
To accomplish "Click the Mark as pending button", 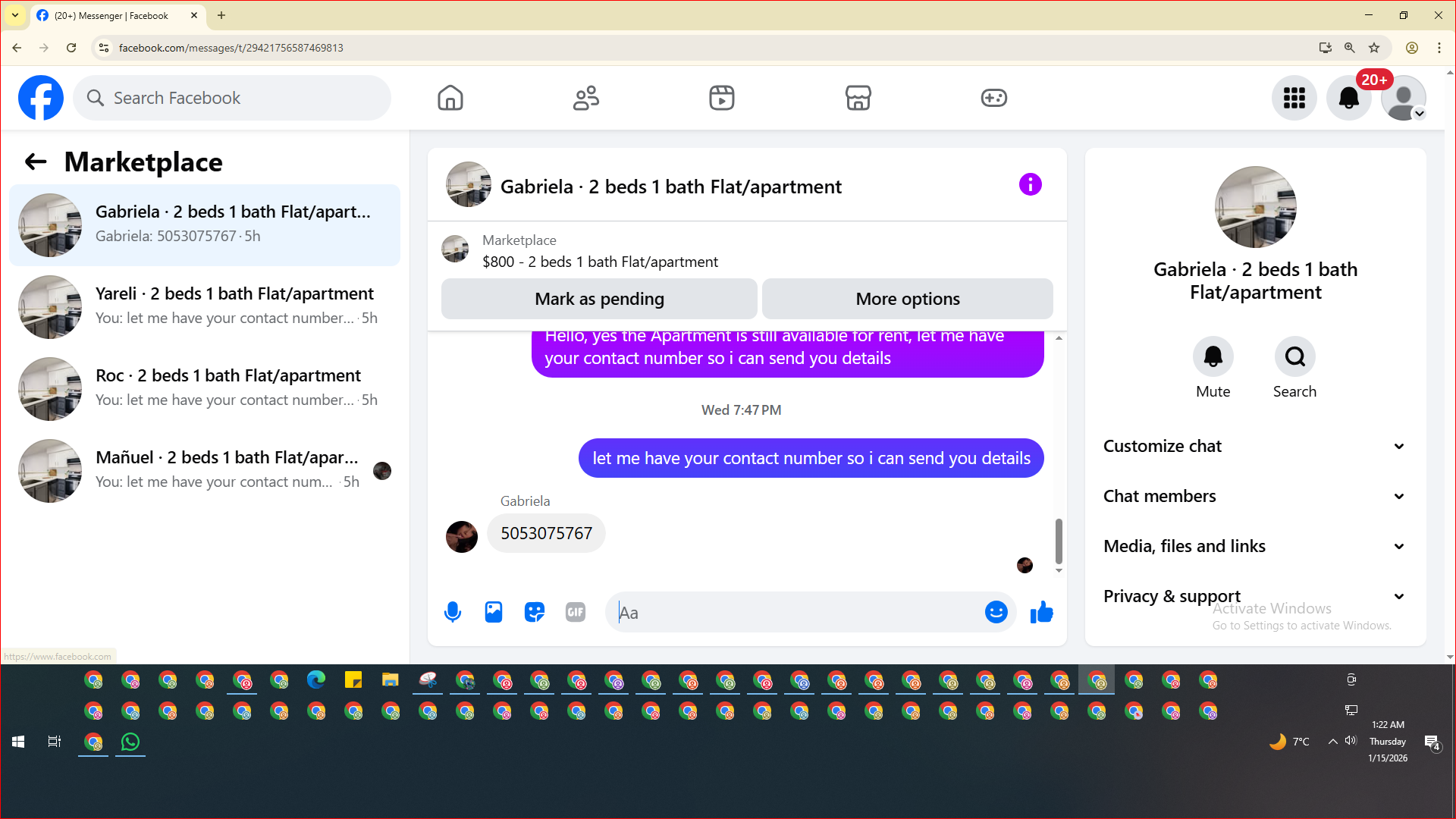I will click(x=599, y=299).
